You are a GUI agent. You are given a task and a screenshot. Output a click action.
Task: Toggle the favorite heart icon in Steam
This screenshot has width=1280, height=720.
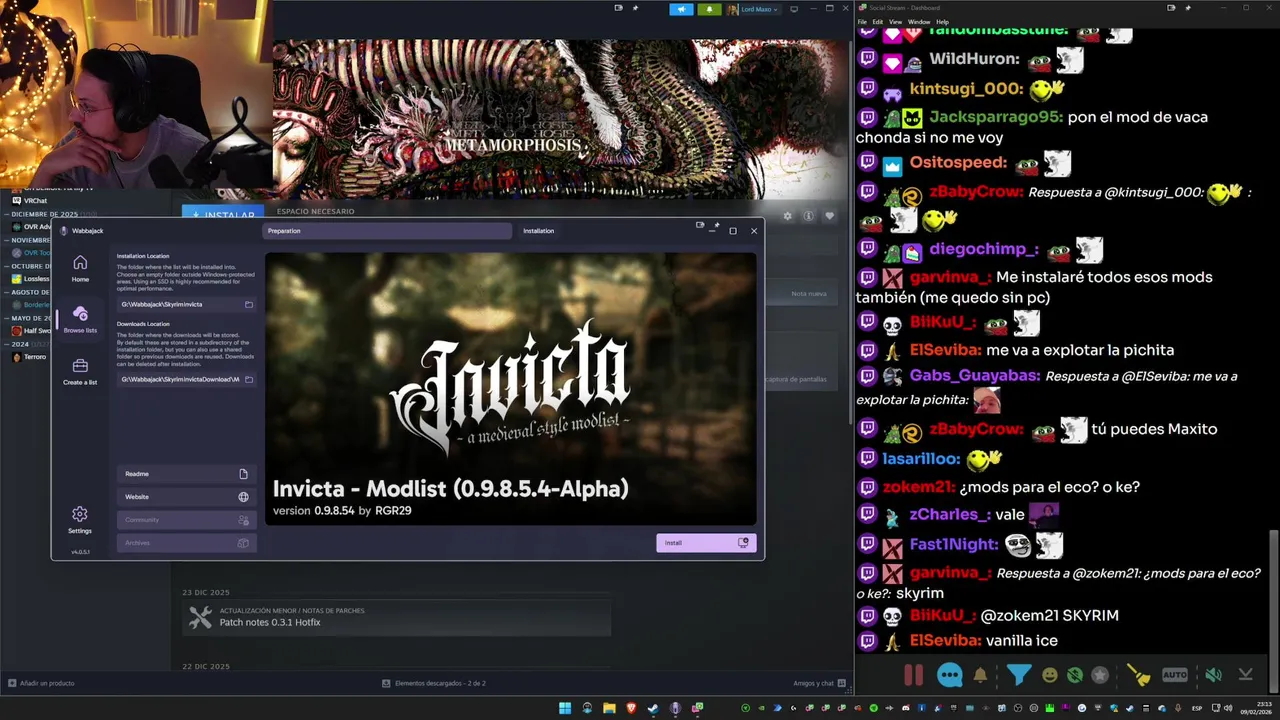point(829,216)
